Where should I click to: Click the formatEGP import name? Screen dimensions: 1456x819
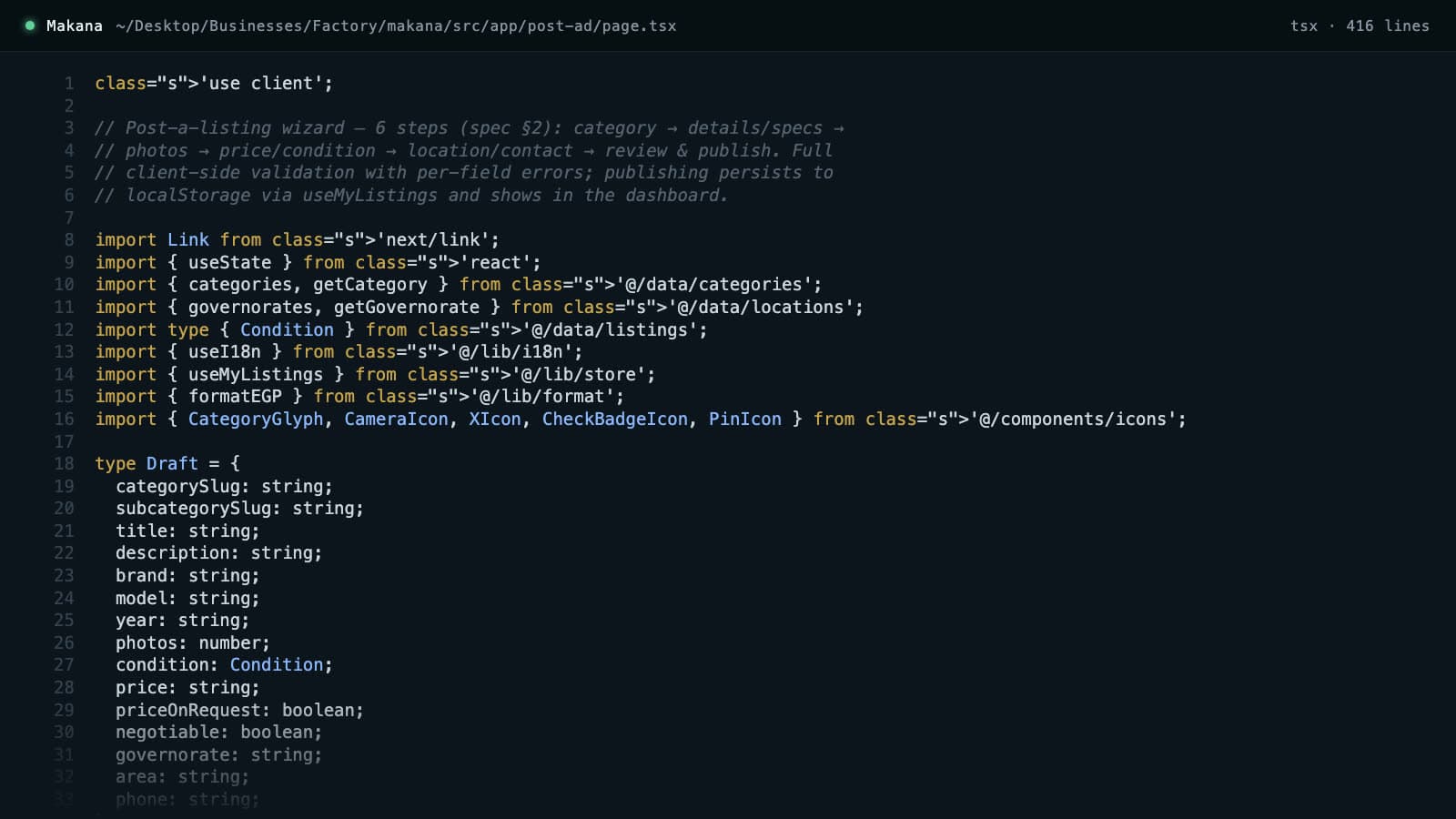pos(236,396)
